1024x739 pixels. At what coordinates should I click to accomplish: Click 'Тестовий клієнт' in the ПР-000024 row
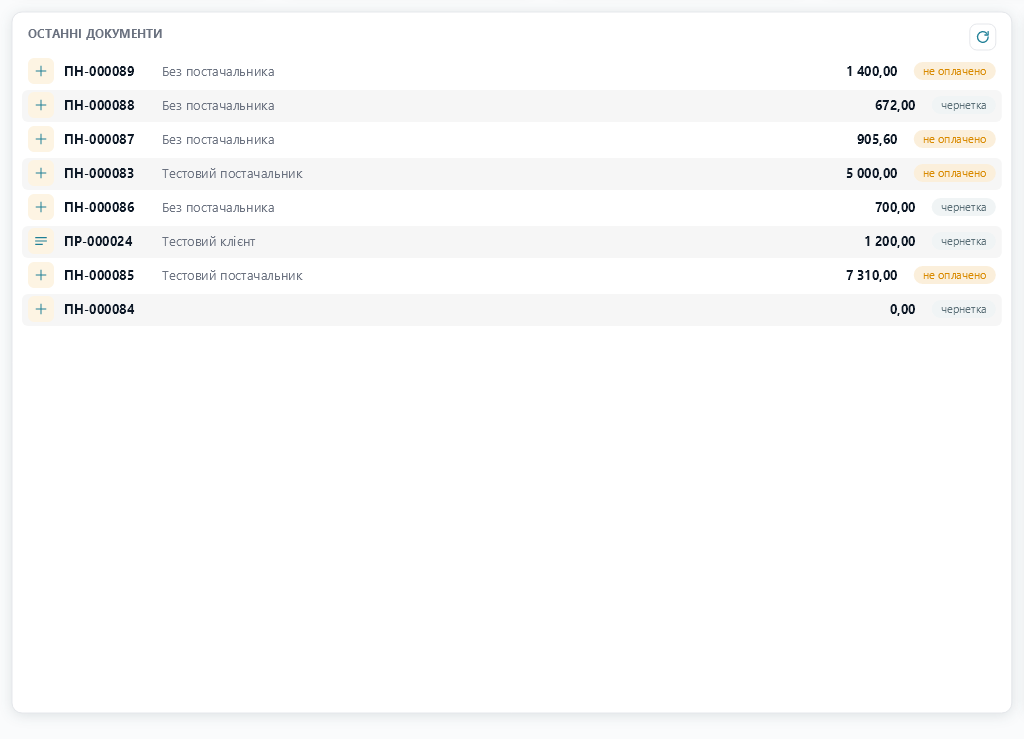(x=208, y=241)
